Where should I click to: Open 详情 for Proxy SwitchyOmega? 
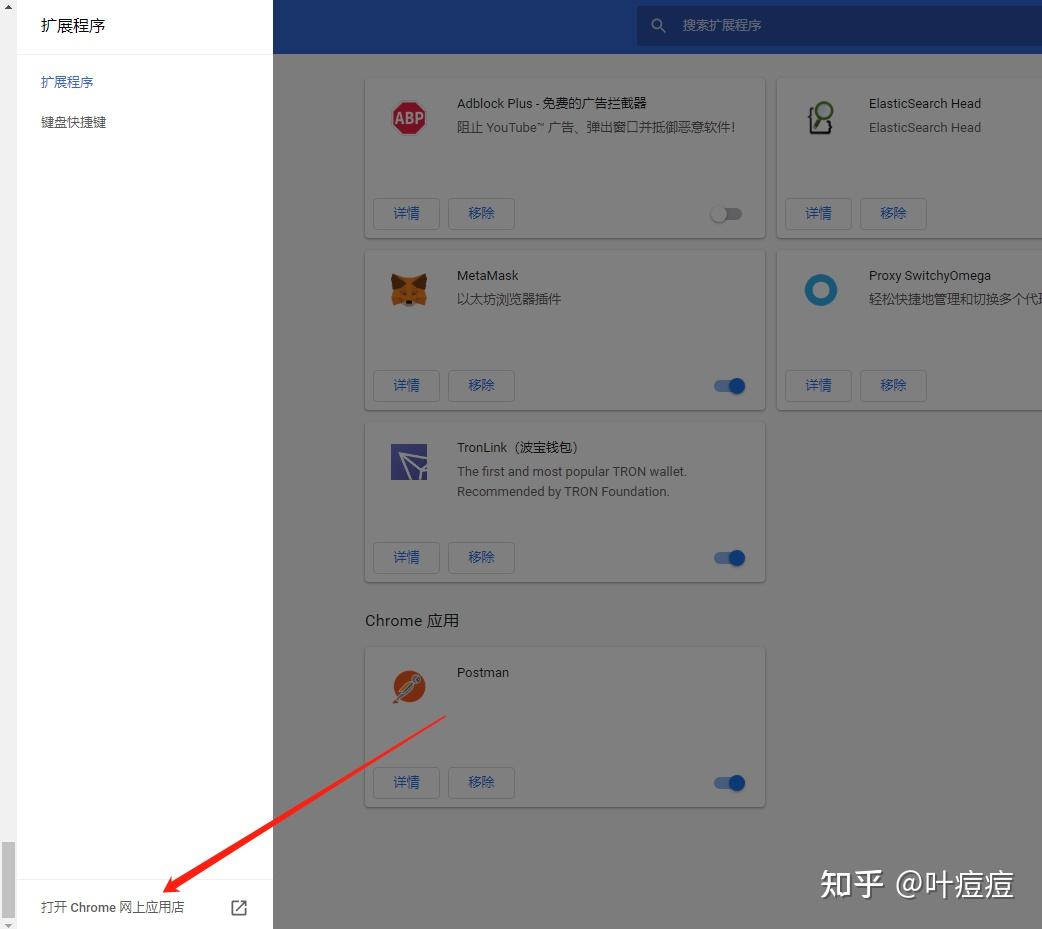tap(818, 385)
